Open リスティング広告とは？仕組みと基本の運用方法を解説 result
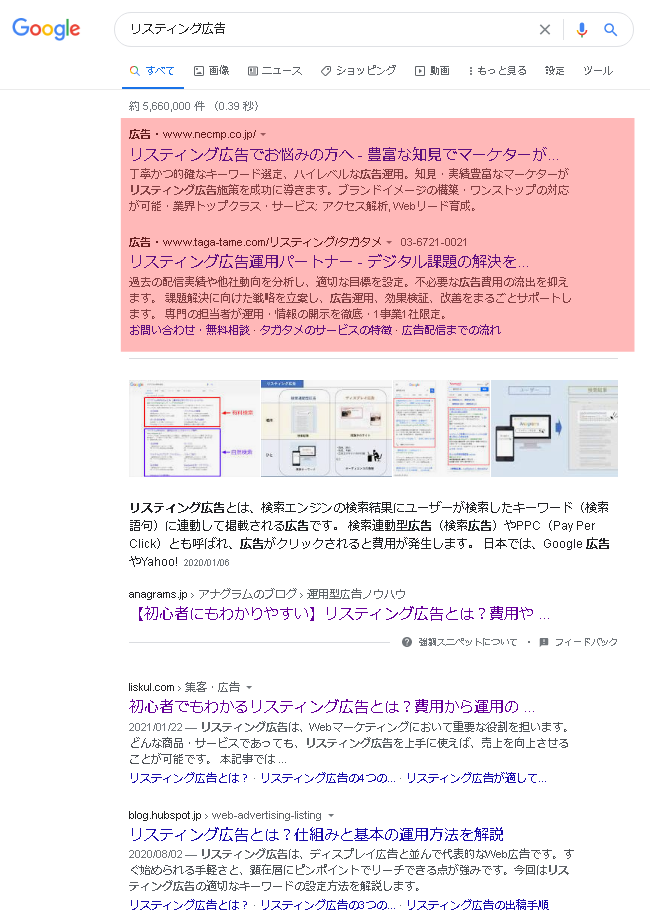 (x=316, y=834)
